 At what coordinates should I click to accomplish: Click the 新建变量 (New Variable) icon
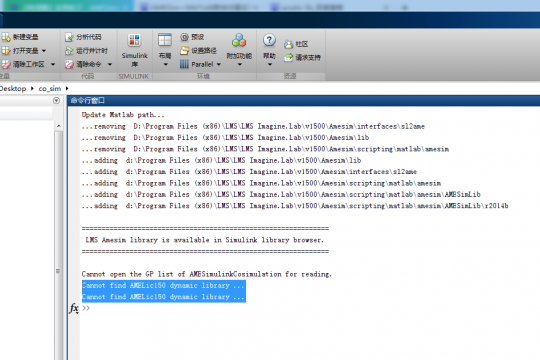6,37
